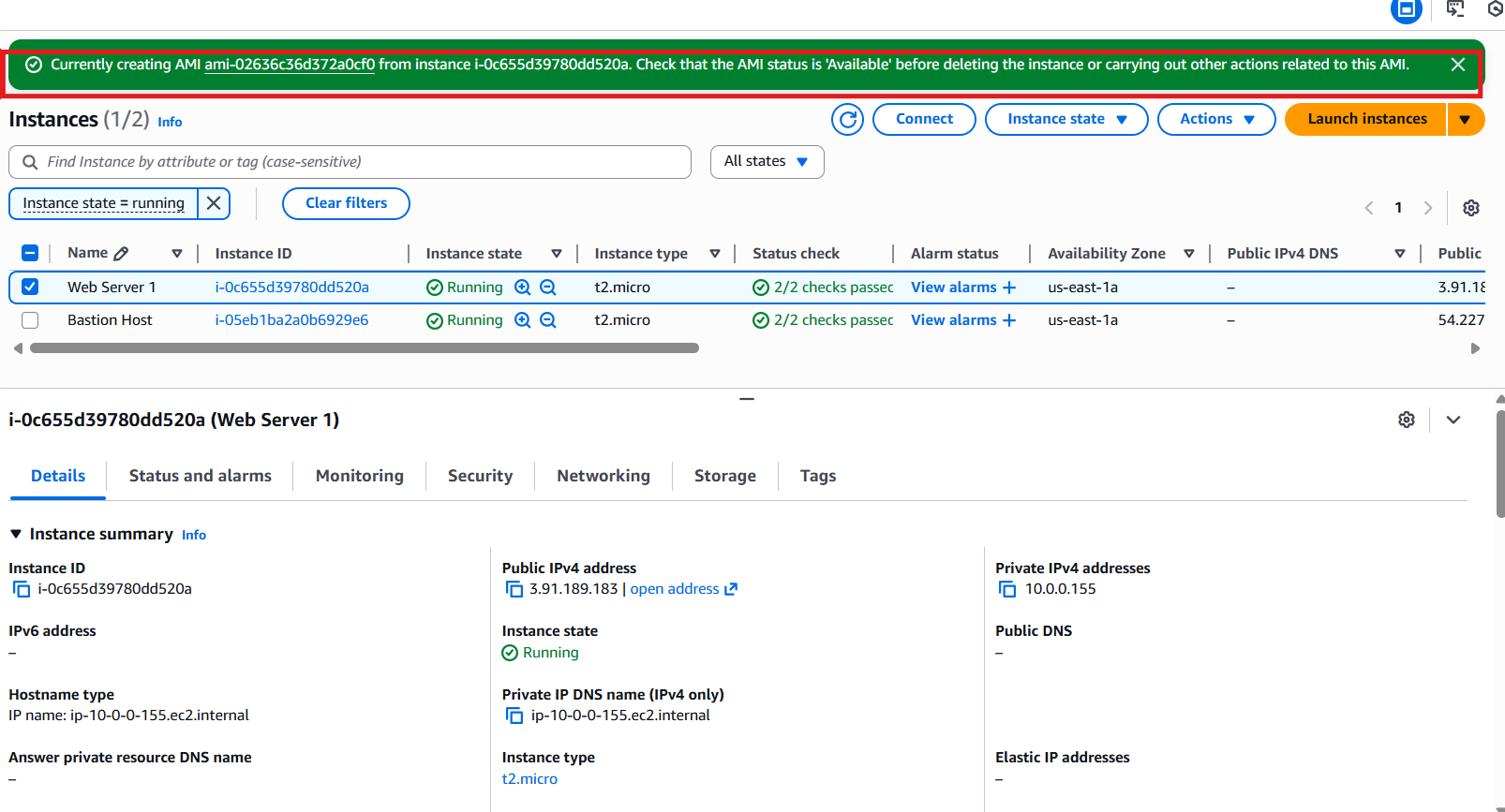1505x812 pixels.
Task: Dismiss the green AMI creation banner
Action: (x=1457, y=65)
